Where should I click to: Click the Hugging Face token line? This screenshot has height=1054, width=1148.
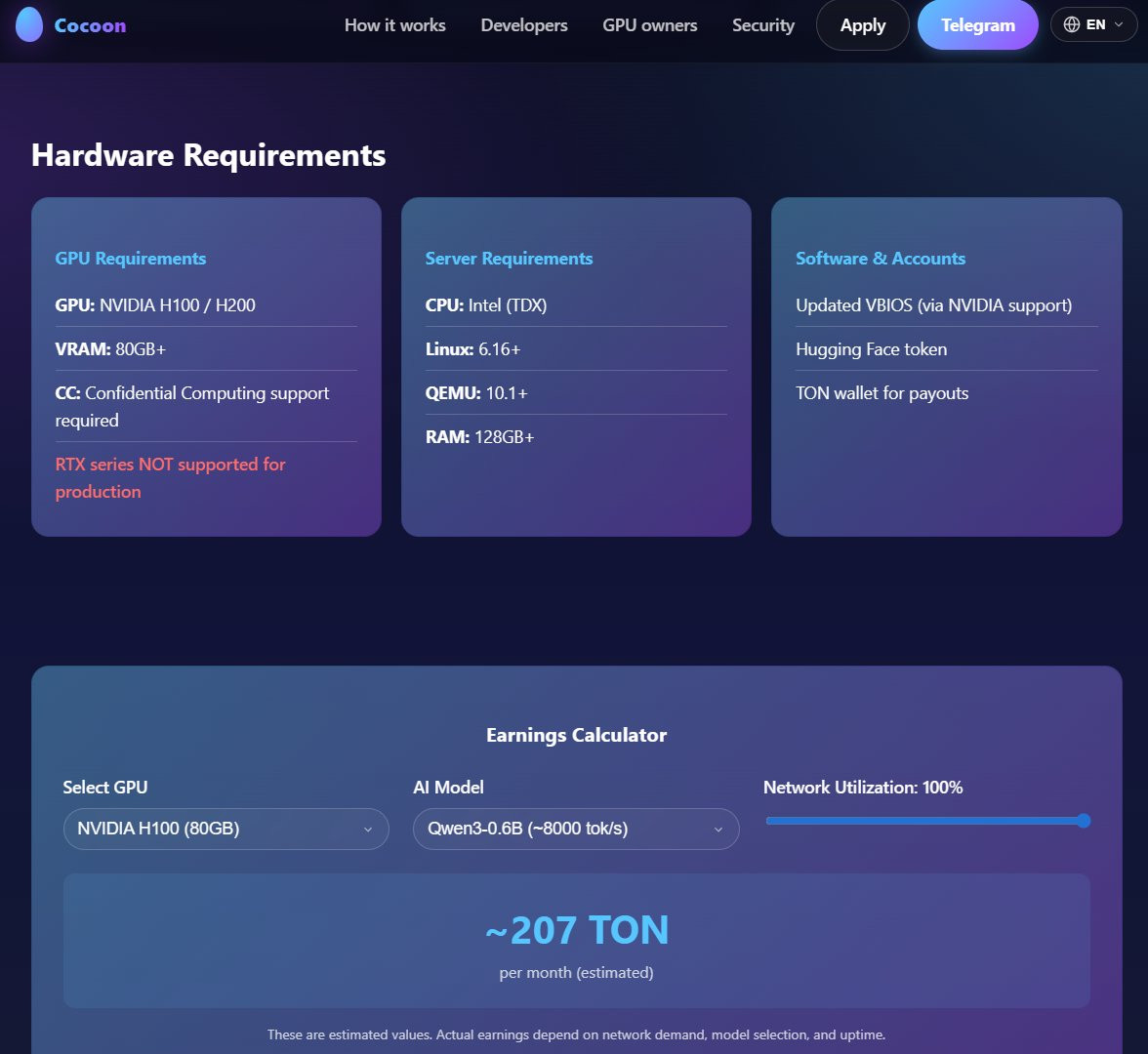871,349
